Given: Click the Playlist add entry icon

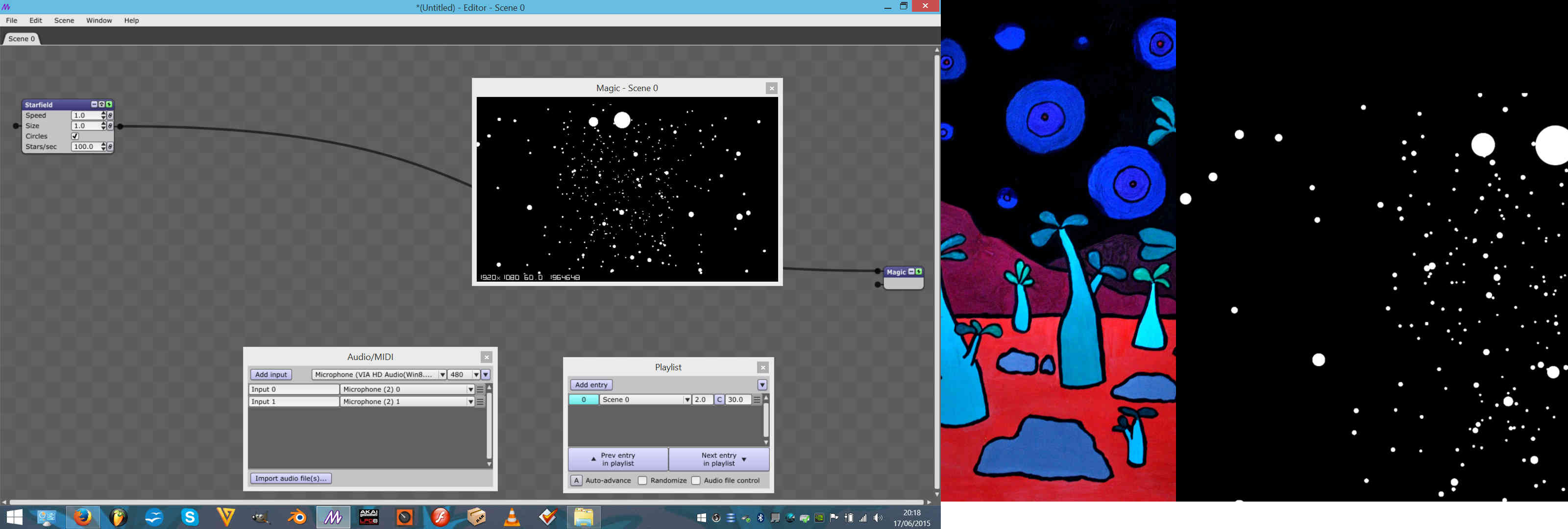Looking at the screenshot, I should pyautogui.click(x=591, y=384).
